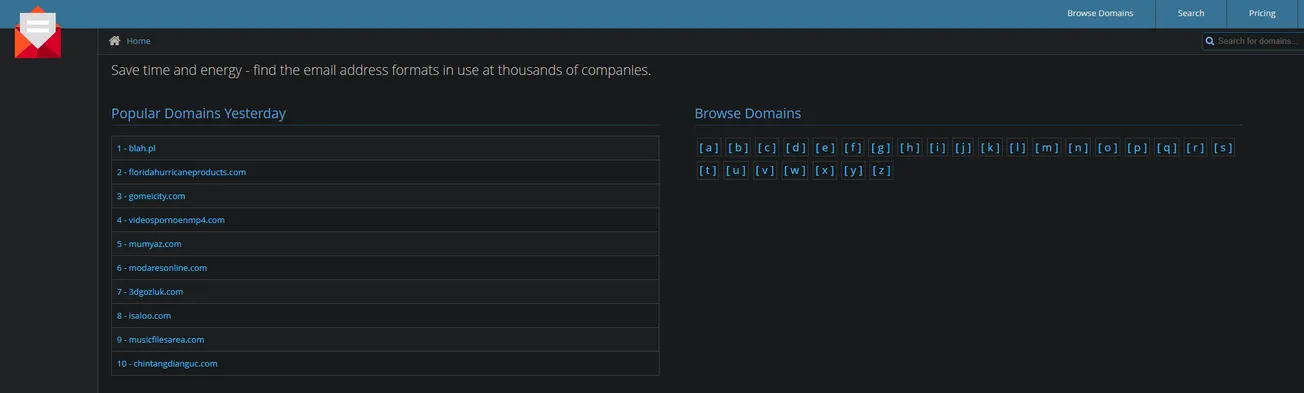Browse domains starting with [o]

click(1108, 148)
